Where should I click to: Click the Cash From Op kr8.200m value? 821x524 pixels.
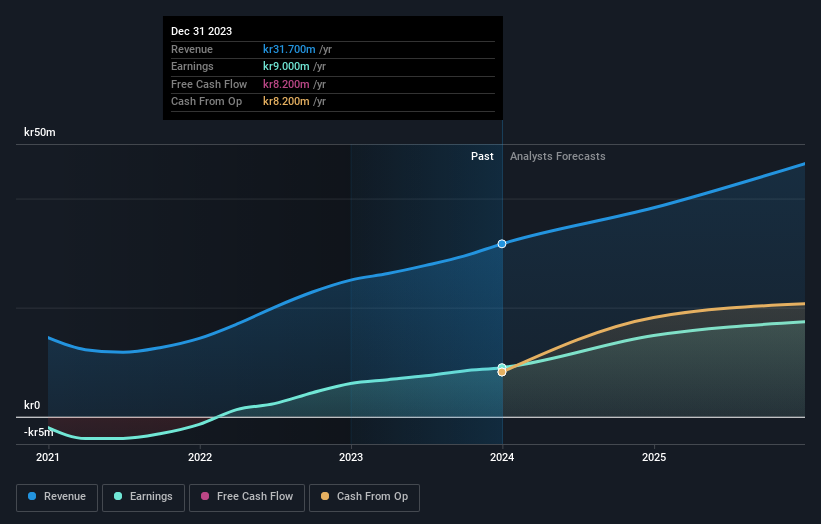tap(286, 102)
